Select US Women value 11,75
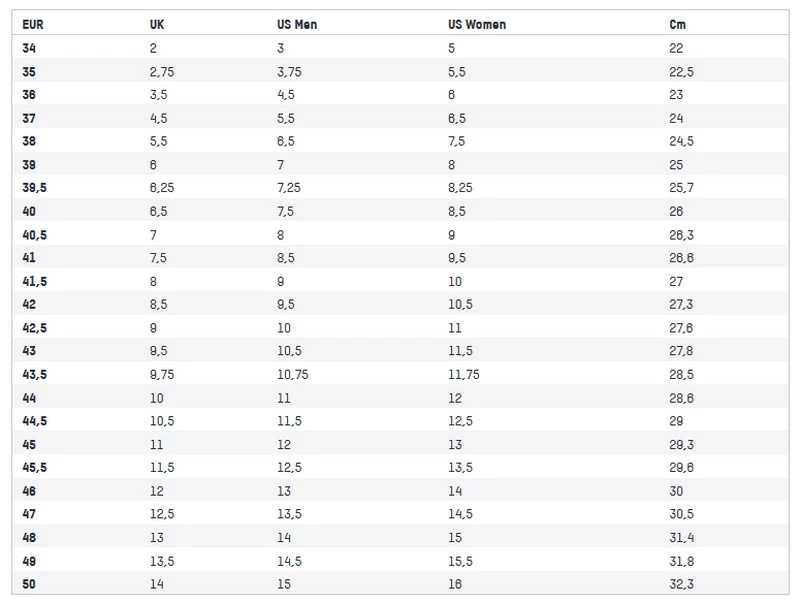This screenshot has height=602, width=800. [x=466, y=375]
